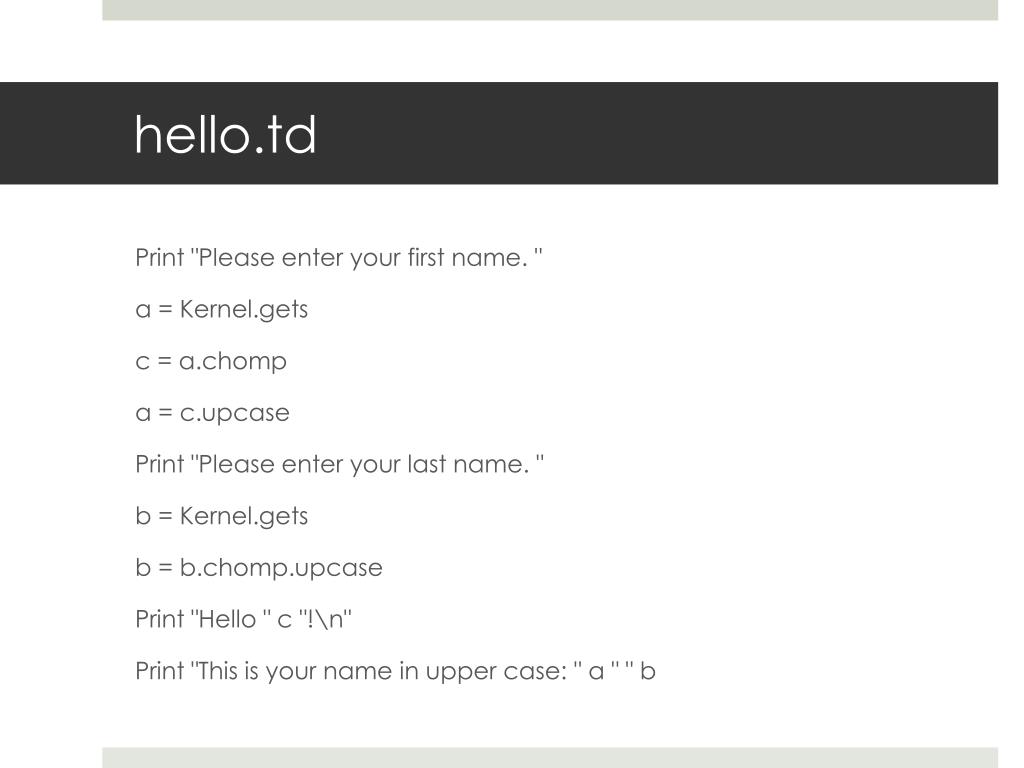1024x768 pixels.
Task: Click the variable 'b' ending the last line
Action: click(x=648, y=671)
